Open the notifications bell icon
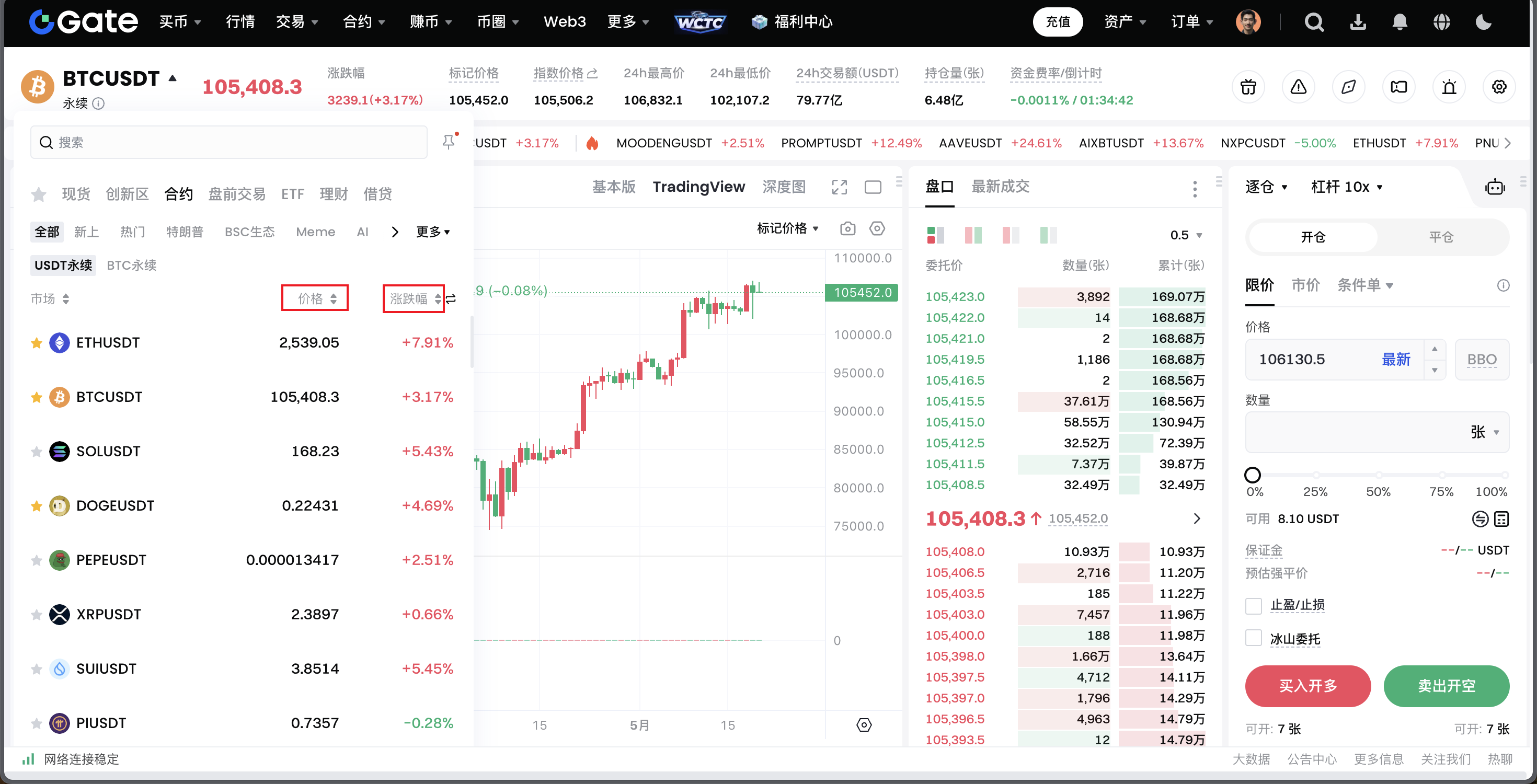Image resolution: width=1537 pixels, height=784 pixels. [x=1399, y=22]
